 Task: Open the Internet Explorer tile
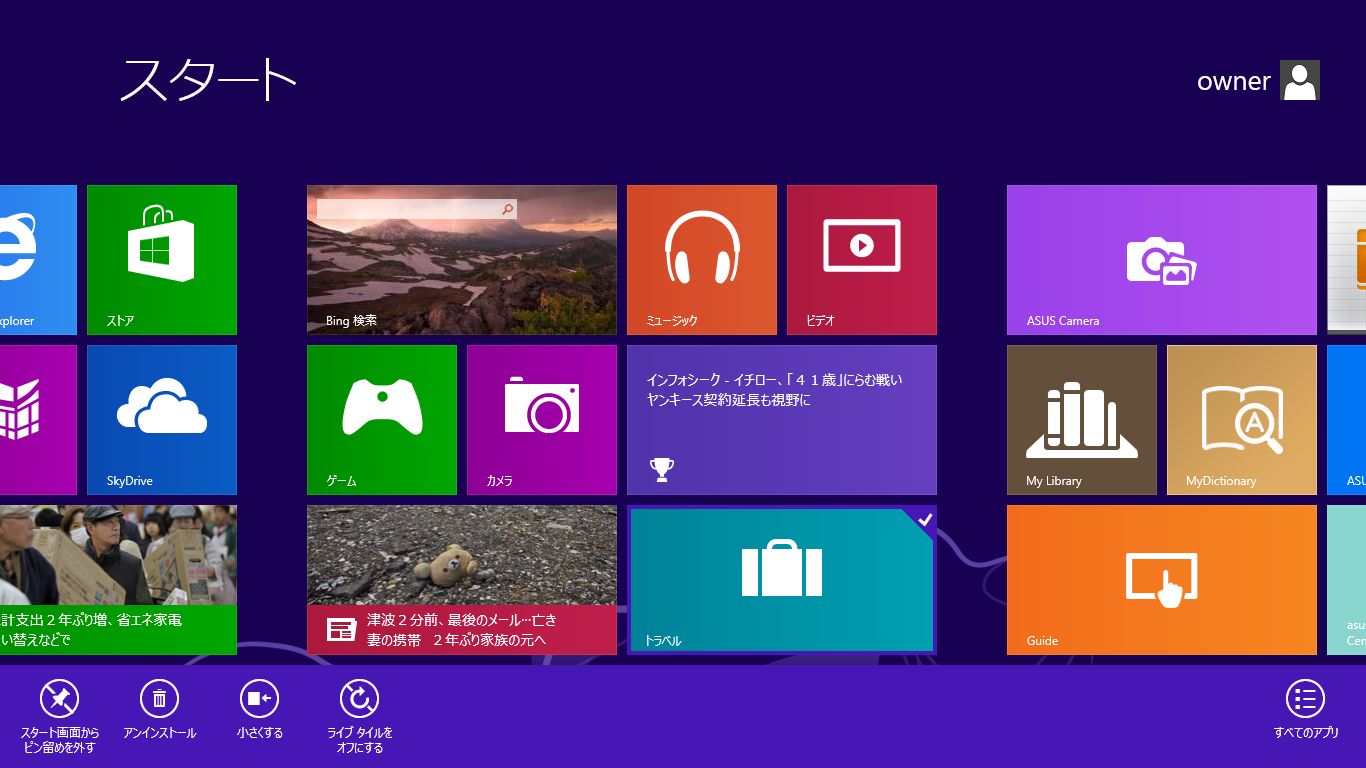[x=38, y=260]
